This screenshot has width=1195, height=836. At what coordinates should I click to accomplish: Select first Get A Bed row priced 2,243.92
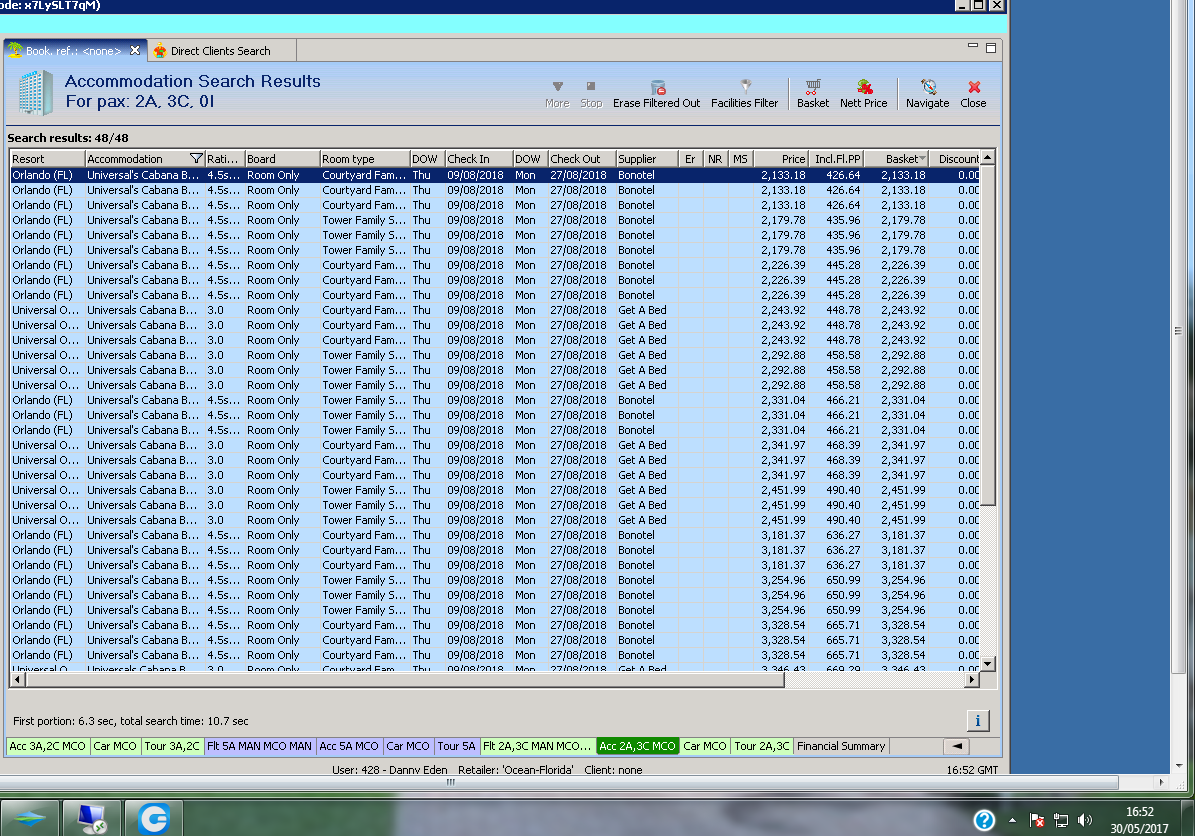point(495,310)
